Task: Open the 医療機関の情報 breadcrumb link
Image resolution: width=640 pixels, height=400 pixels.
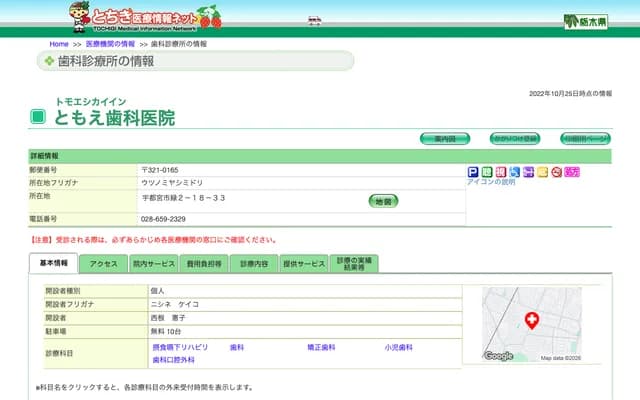Action: point(110,44)
